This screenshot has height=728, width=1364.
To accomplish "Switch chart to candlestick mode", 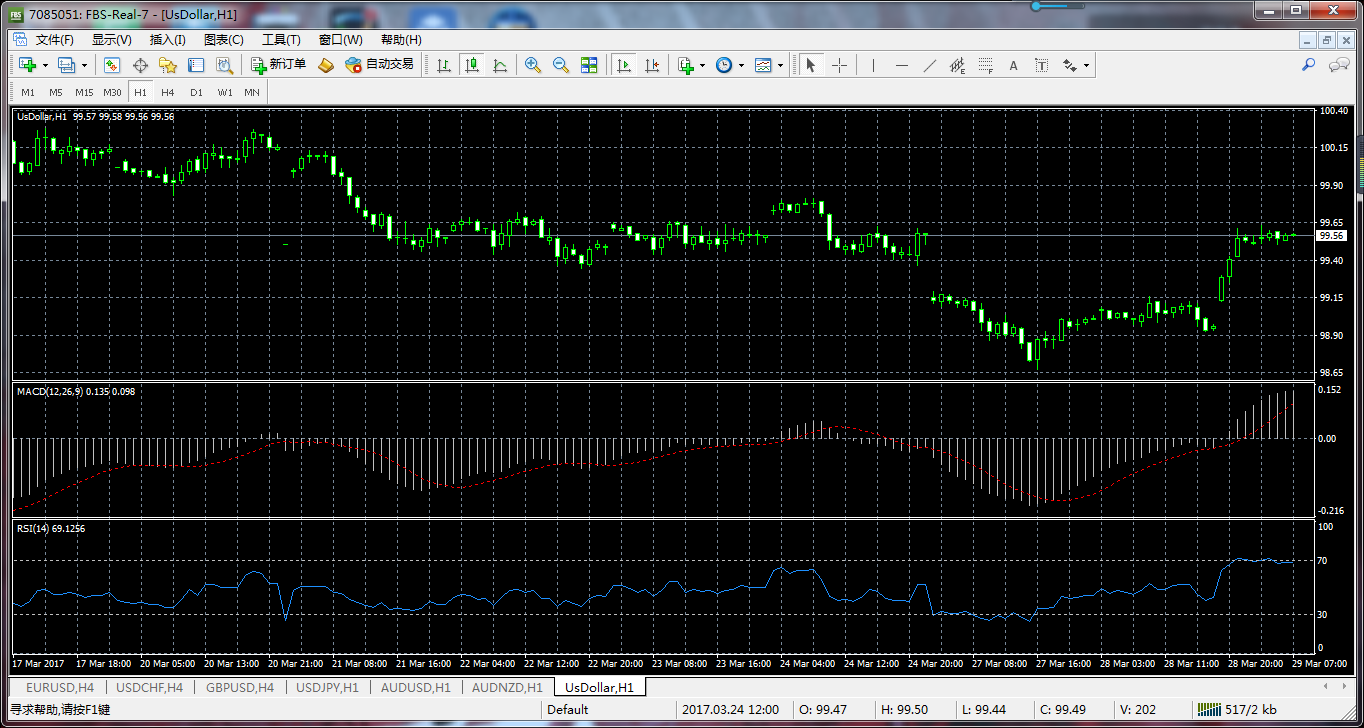I will pyautogui.click(x=471, y=65).
